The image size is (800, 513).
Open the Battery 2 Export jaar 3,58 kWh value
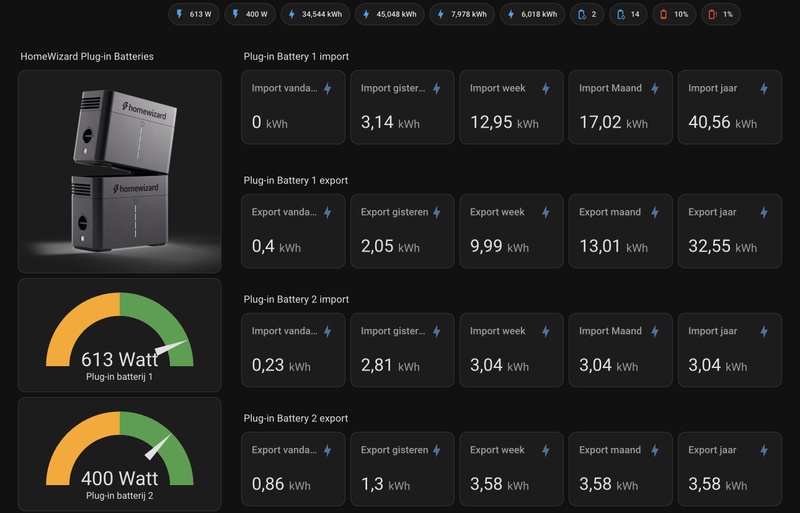point(717,484)
